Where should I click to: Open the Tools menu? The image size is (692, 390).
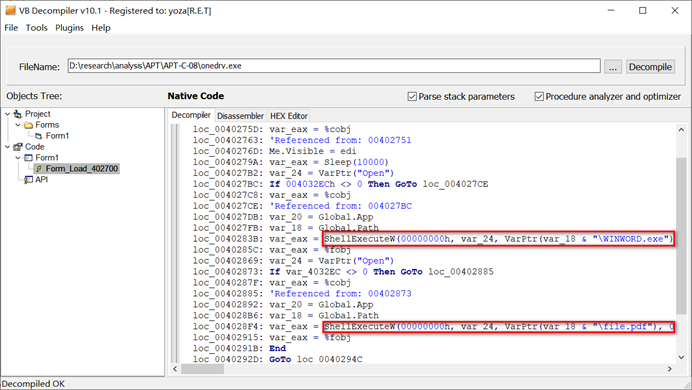[x=36, y=28]
